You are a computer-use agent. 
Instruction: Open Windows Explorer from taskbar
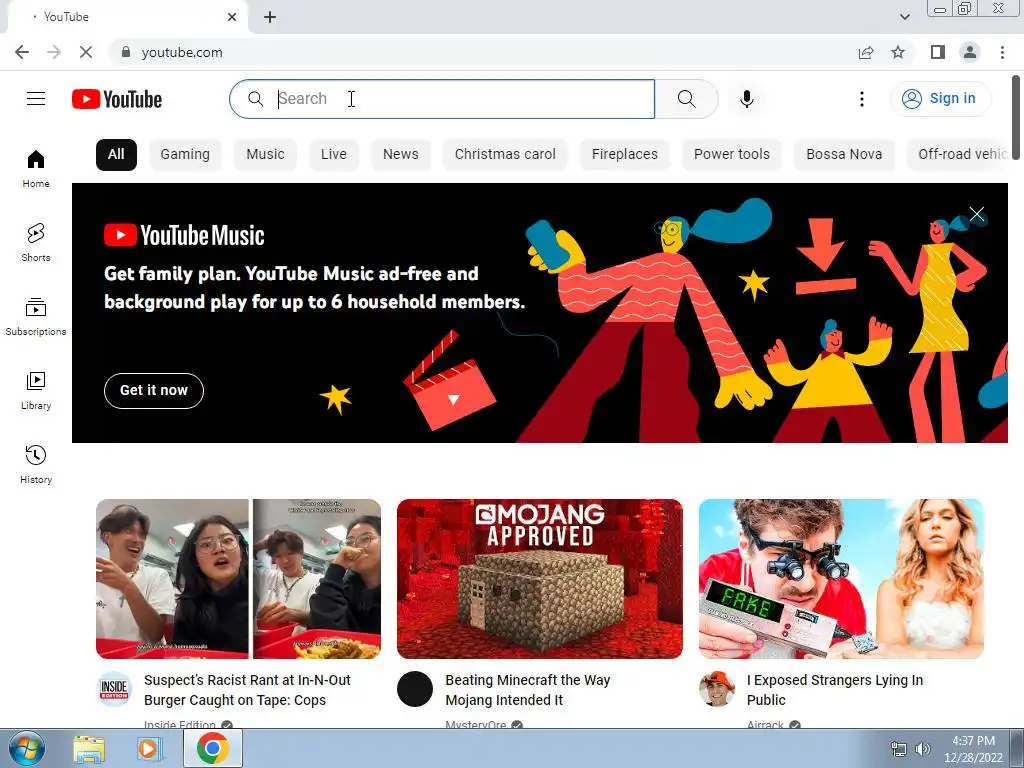click(89, 749)
